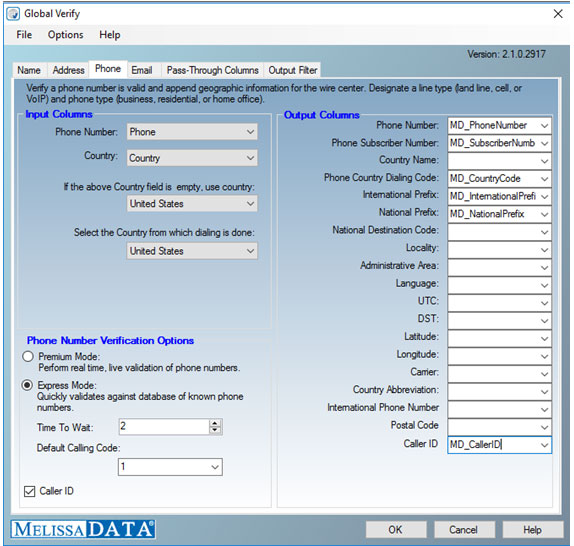The image size is (574, 546).
Task: Expand the National Prefix output dropdown
Action: click(x=544, y=214)
